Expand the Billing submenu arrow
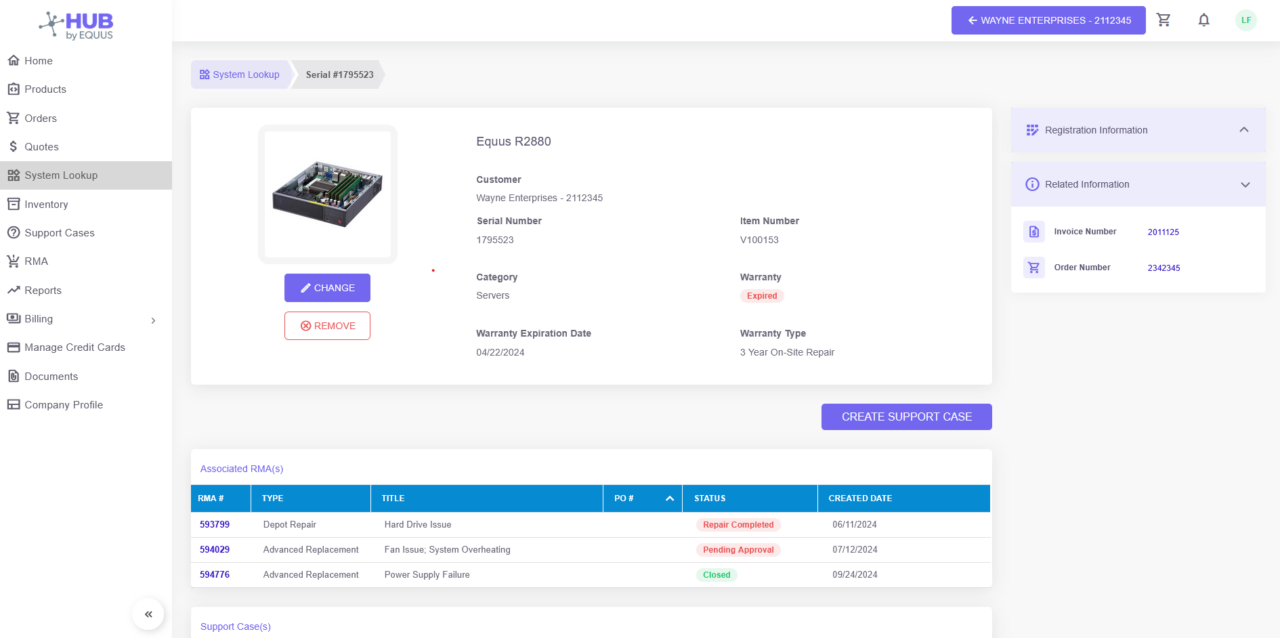Viewport: 1280px width, 638px height. pos(153,320)
